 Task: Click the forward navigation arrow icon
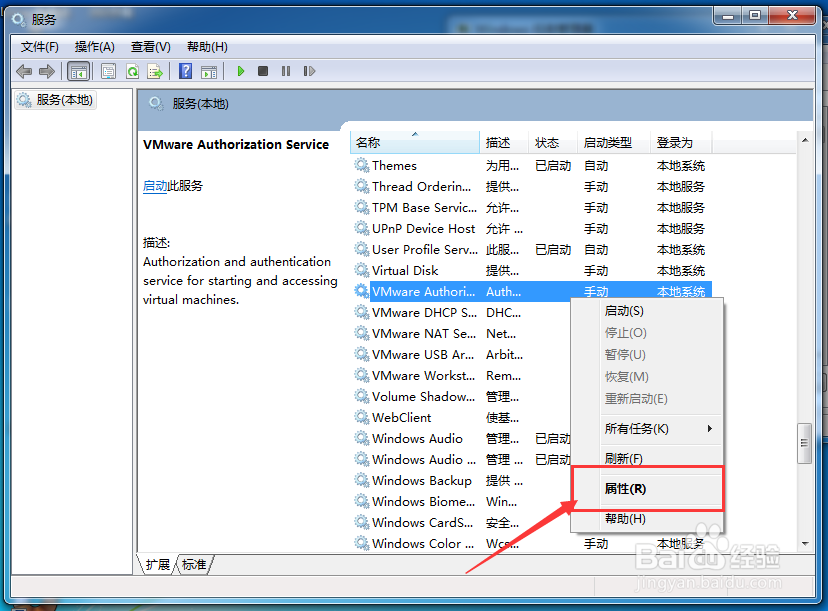(x=46, y=70)
